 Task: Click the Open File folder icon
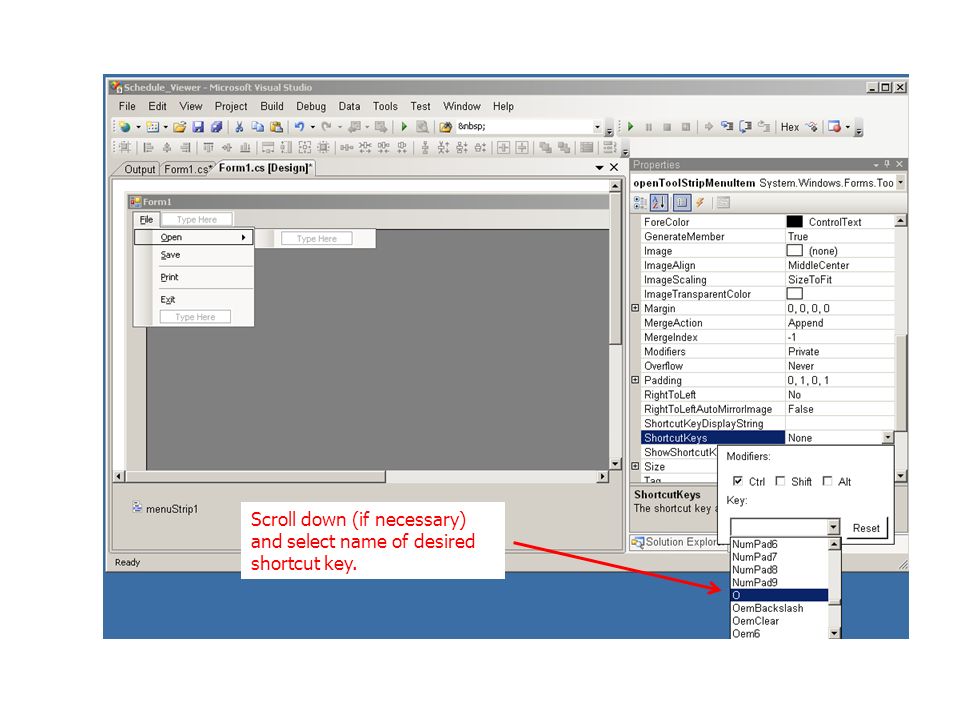pyautogui.click(x=179, y=127)
